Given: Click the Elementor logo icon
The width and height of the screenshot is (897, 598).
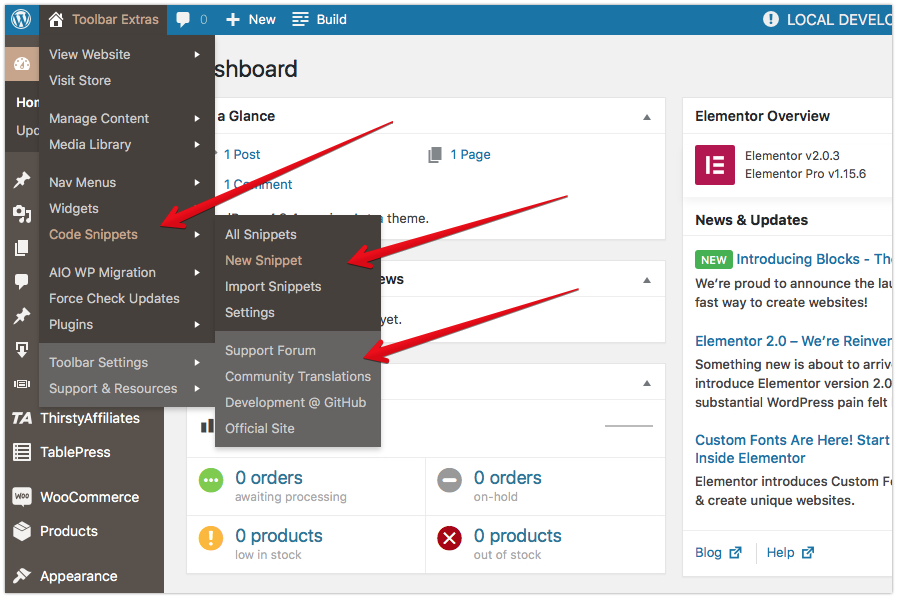Looking at the screenshot, I should pyautogui.click(x=715, y=165).
